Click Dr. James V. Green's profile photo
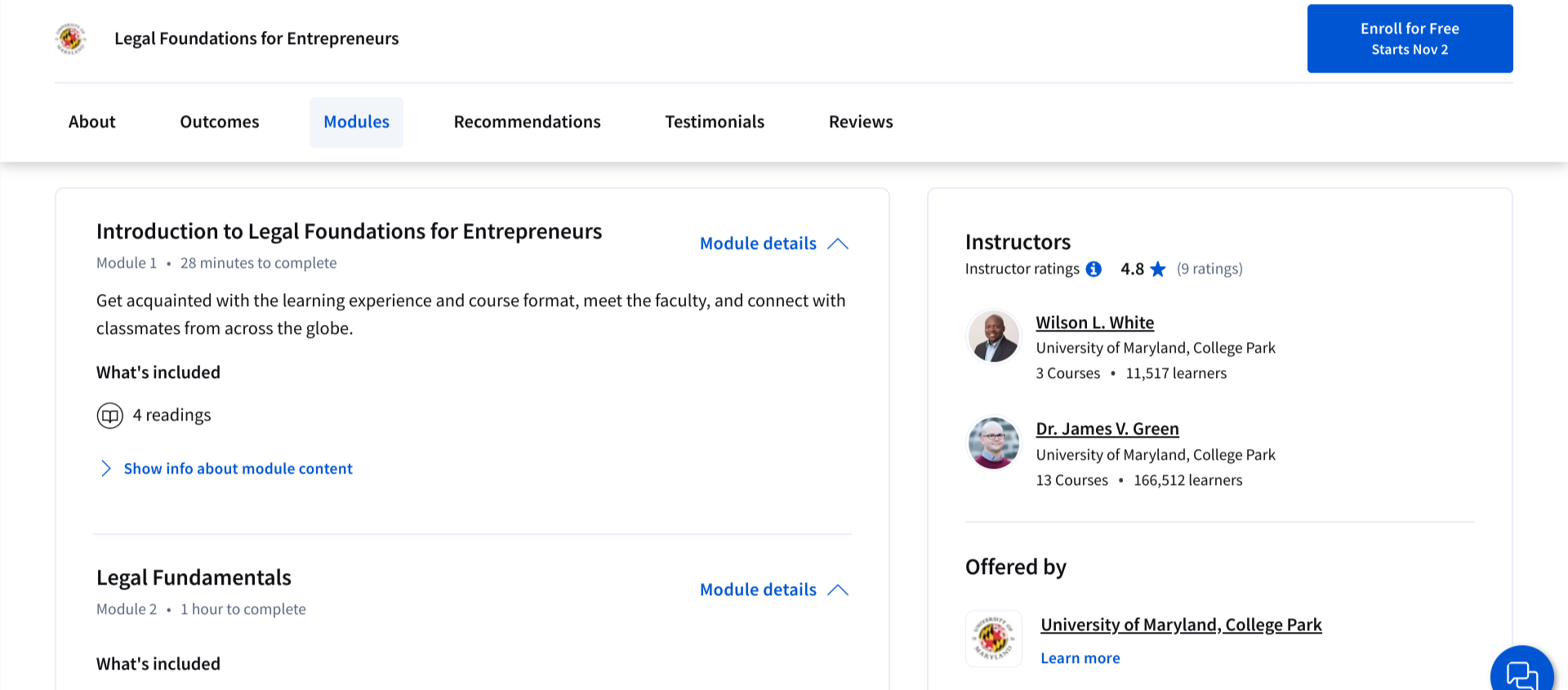The image size is (1568, 690). pyautogui.click(x=993, y=443)
